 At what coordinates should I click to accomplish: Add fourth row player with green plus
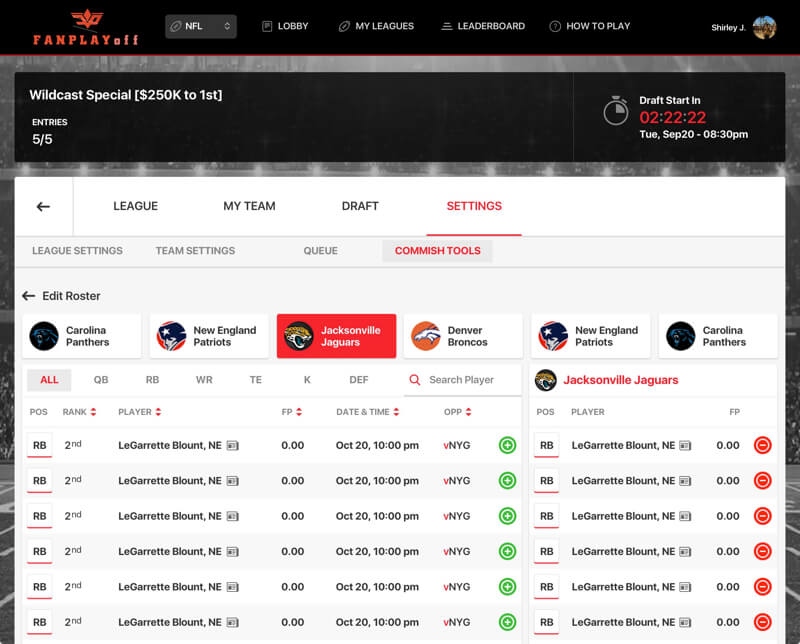click(507, 551)
